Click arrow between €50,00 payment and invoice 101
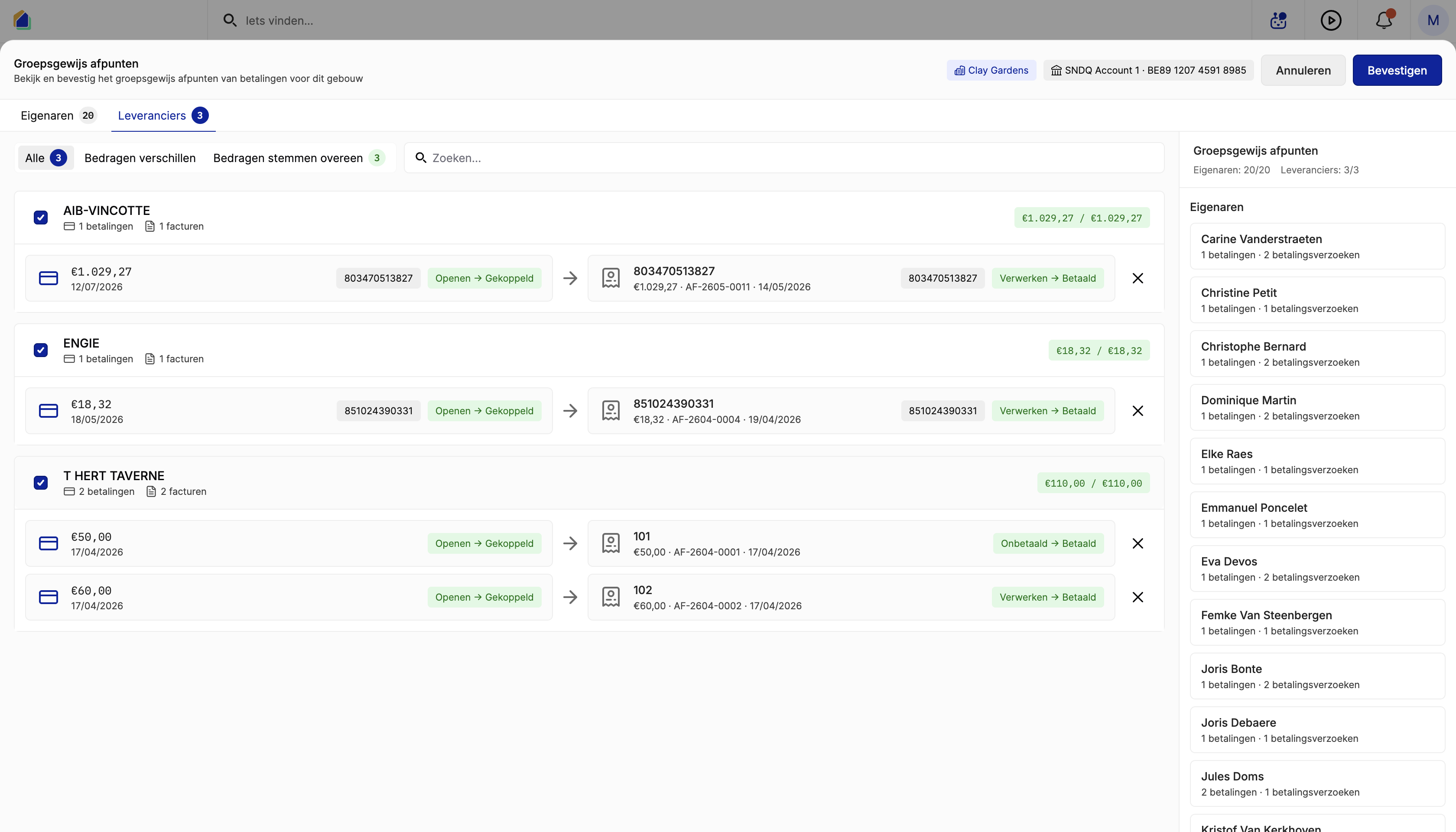The image size is (1456, 832). 570,543
